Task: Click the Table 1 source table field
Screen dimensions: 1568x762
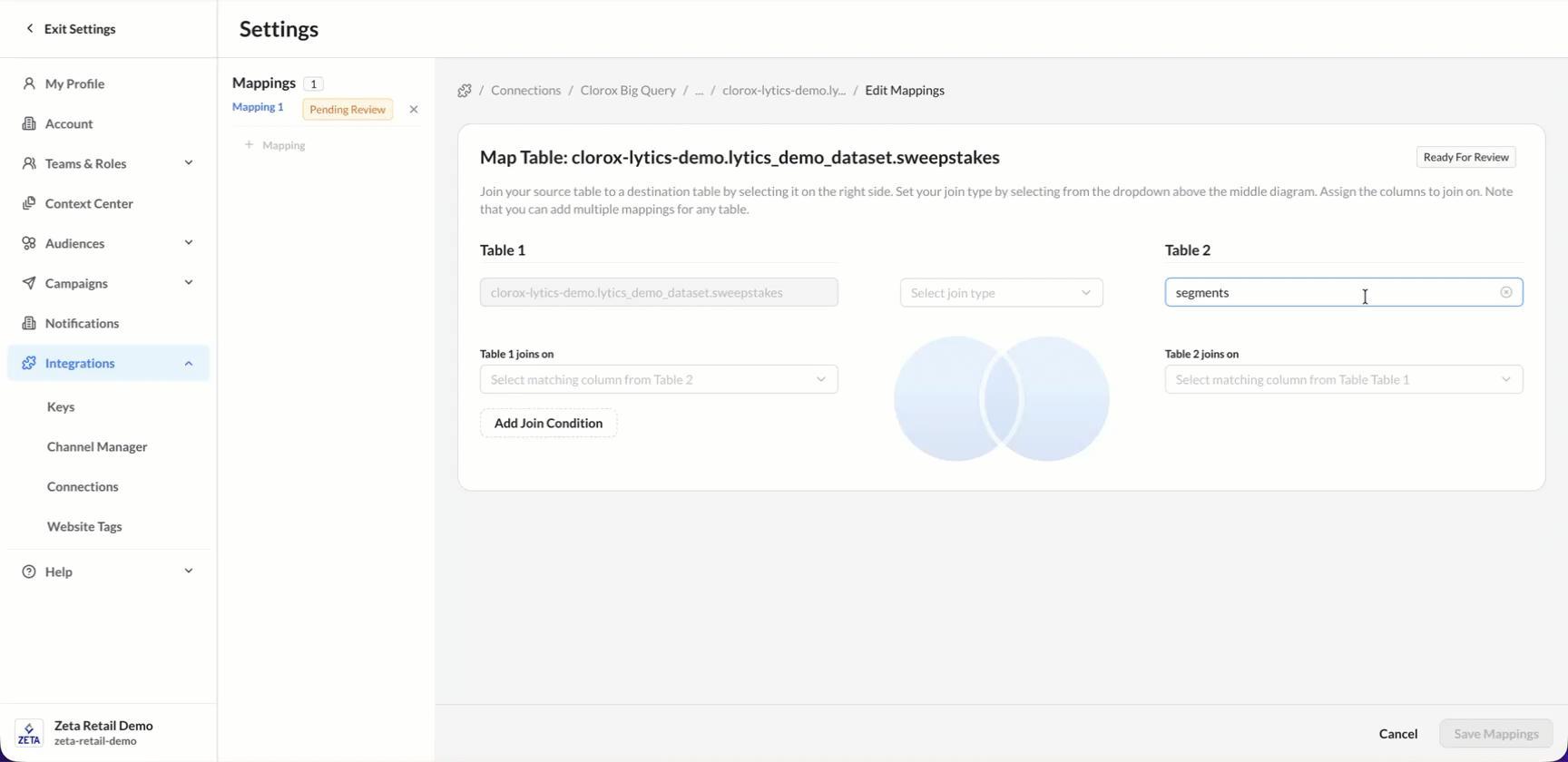Action: [659, 292]
